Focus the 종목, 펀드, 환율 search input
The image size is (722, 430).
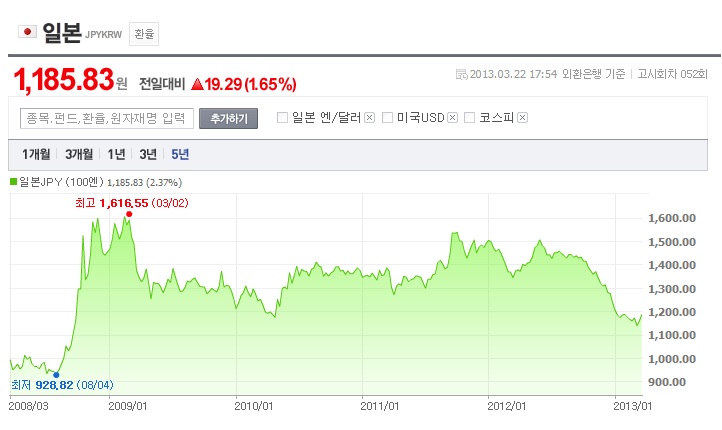(107, 118)
